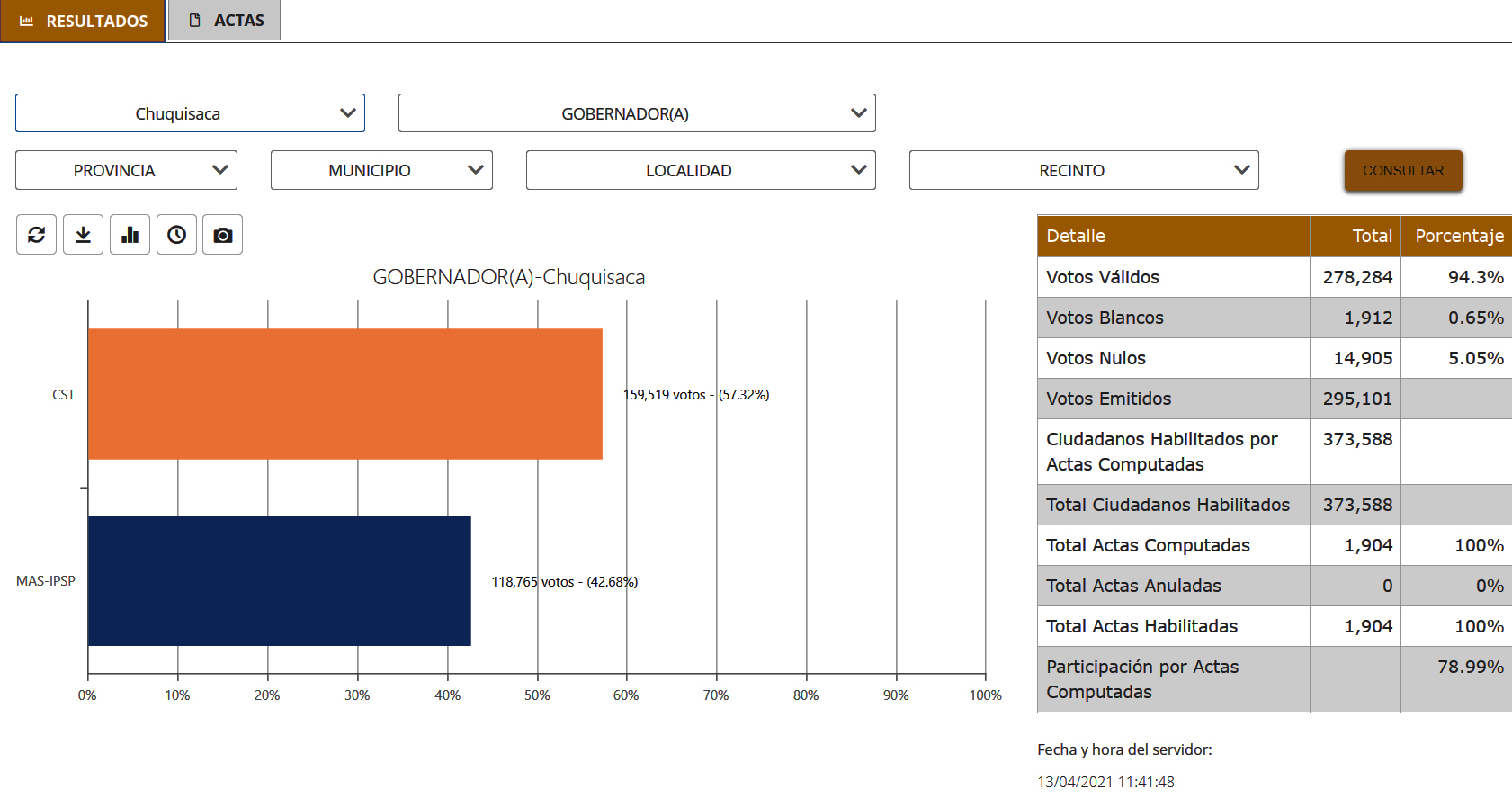
Task: Open the Chuquisaca department dropdown
Action: [190, 113]
